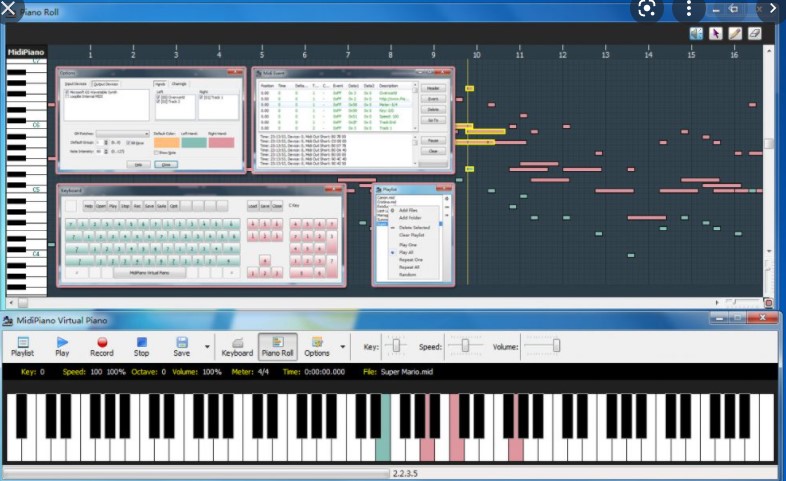Open the GM Patches combo box

[123, 134]
